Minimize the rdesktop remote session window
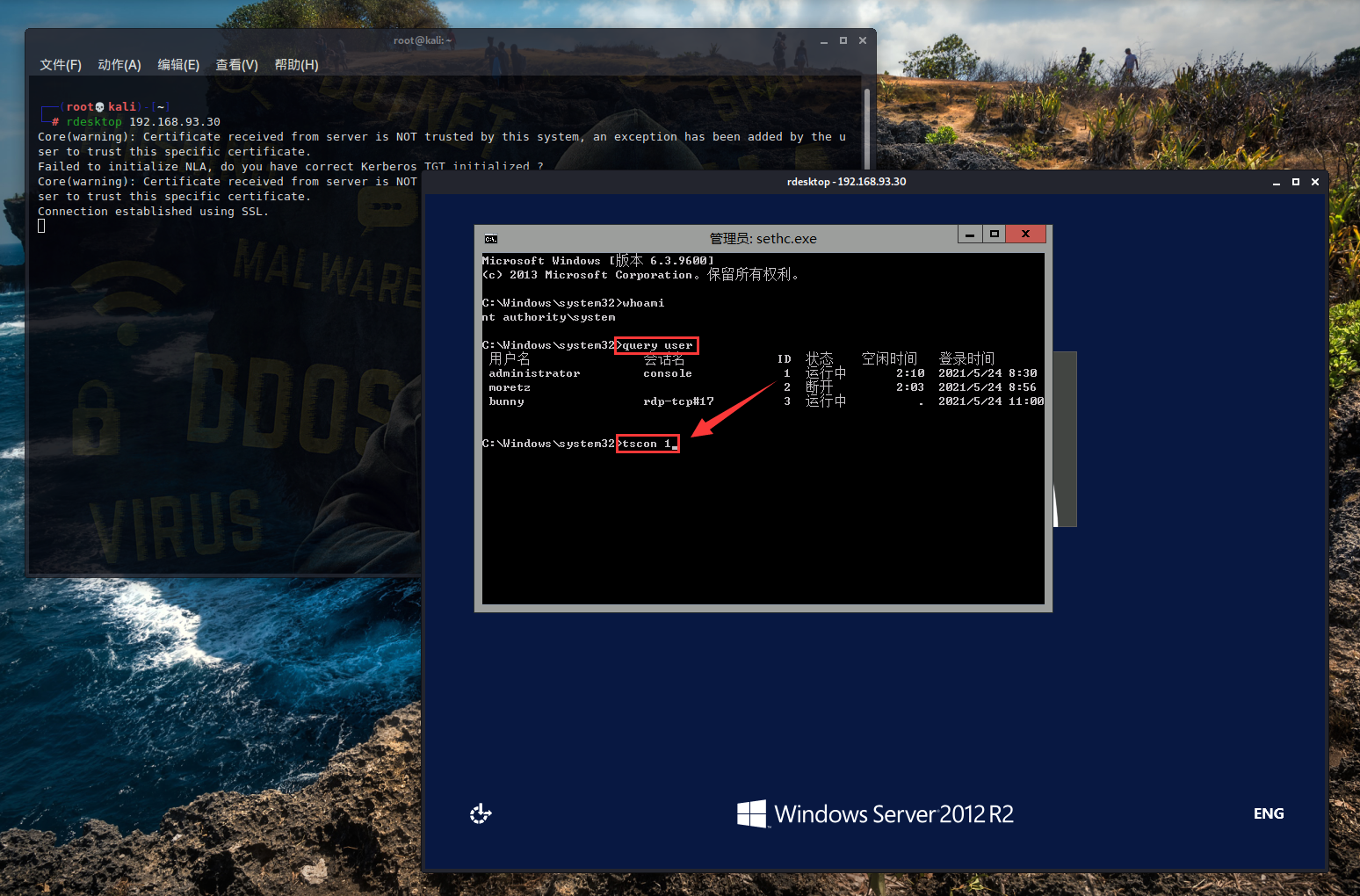This screenshot has height=896, width=1360. [1277, 183]
